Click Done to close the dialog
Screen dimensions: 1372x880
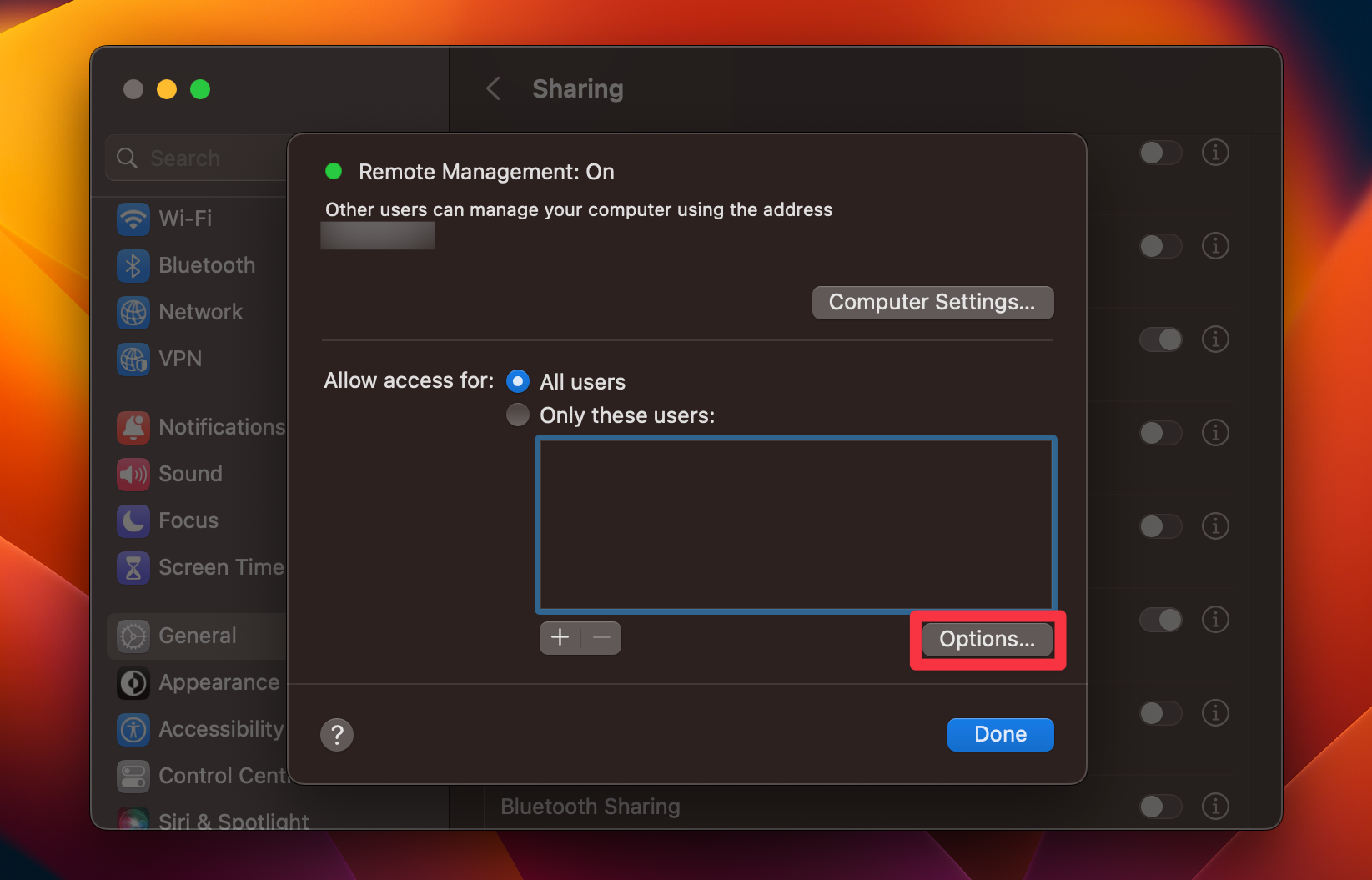(1000, 734)
